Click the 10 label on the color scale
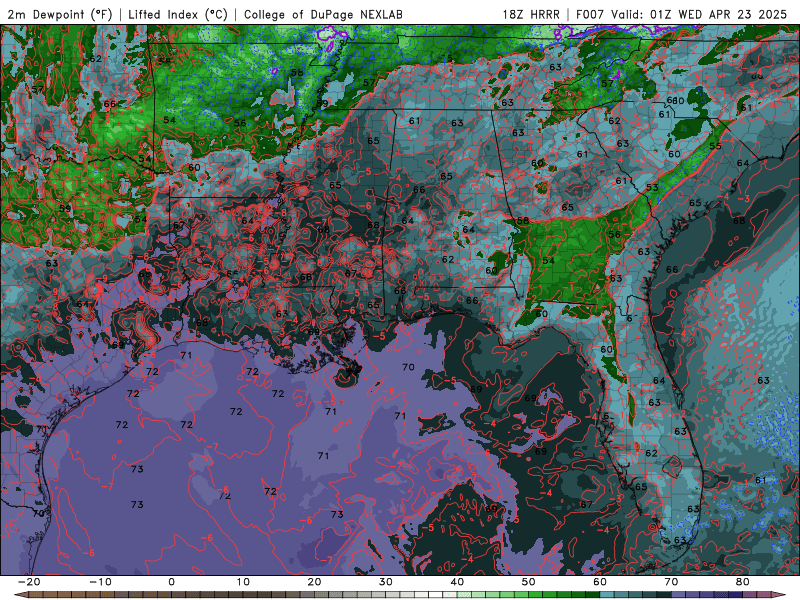This screenshot has width=800, height=600. coord(243,582)
